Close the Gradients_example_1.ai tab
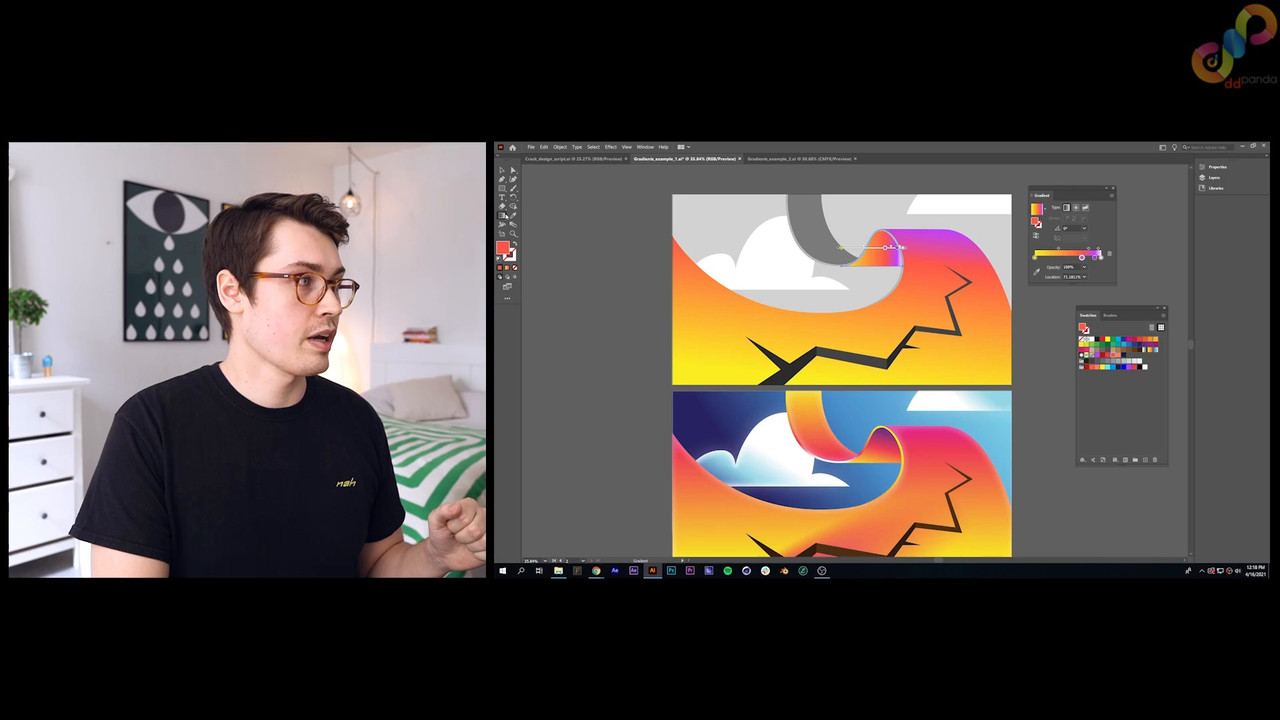 740,159
